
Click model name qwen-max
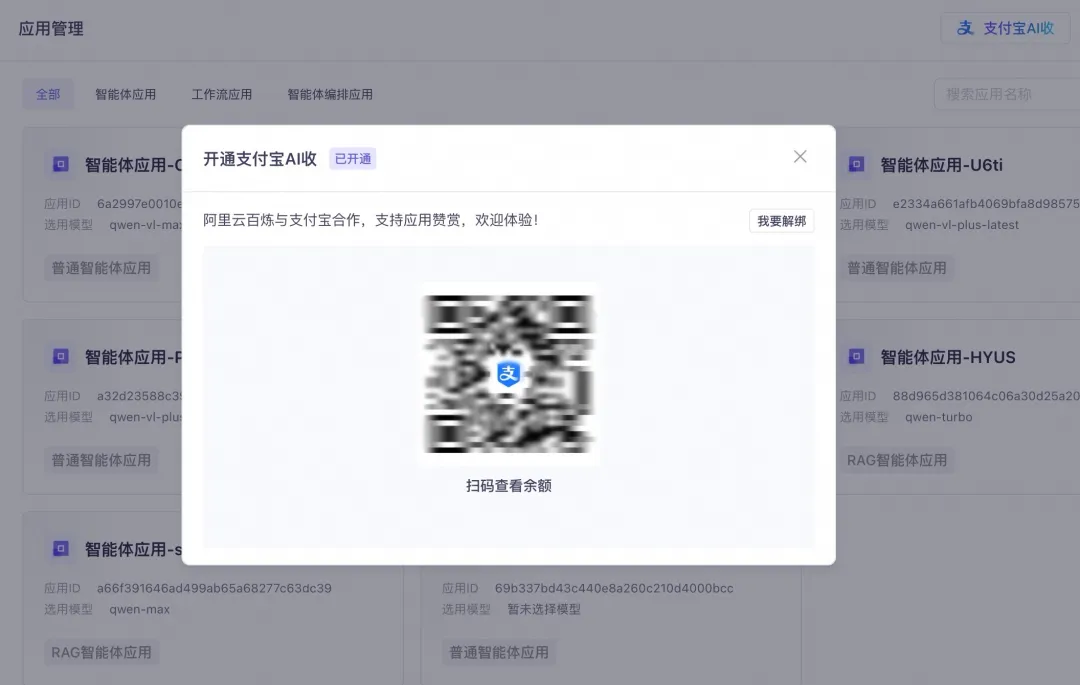click(x=139, y=609)
